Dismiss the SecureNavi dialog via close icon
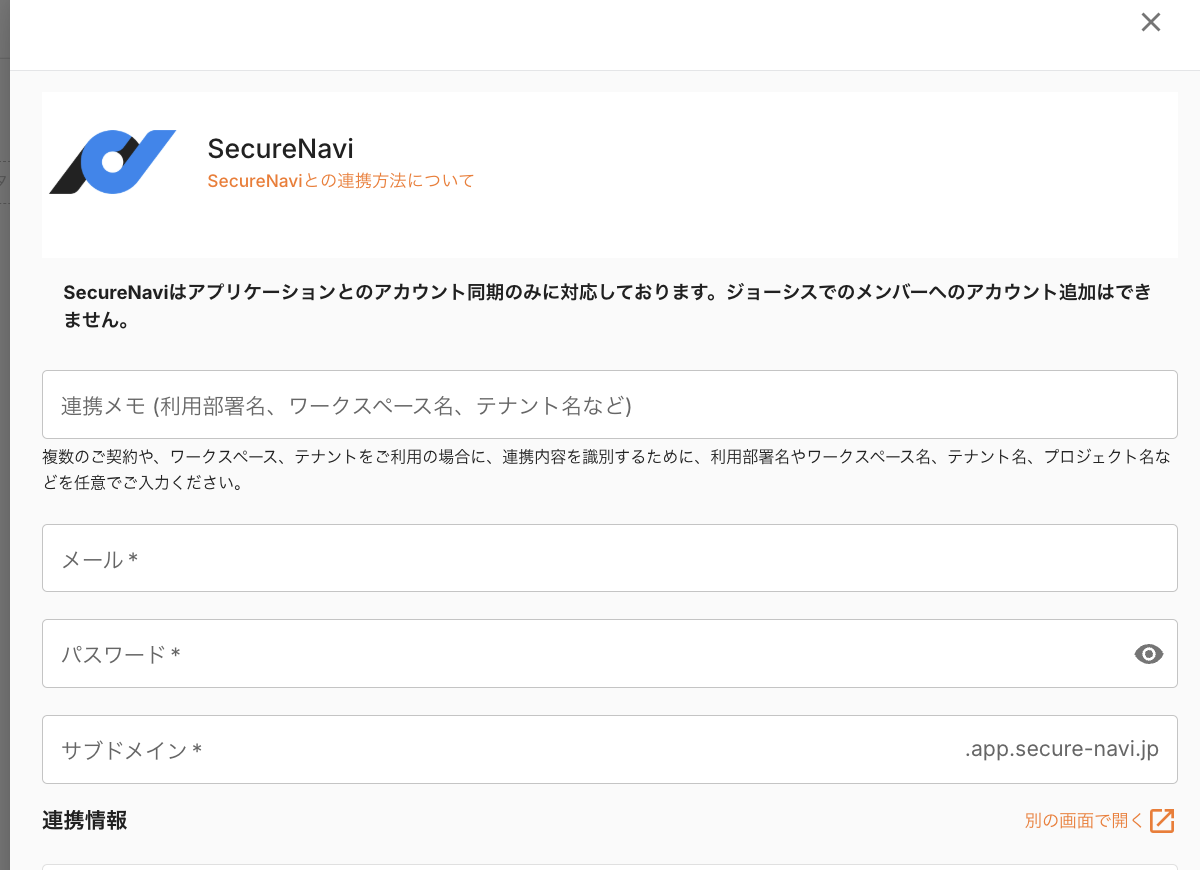Screen dimensions: 1200x870 tap(1150, 22)
